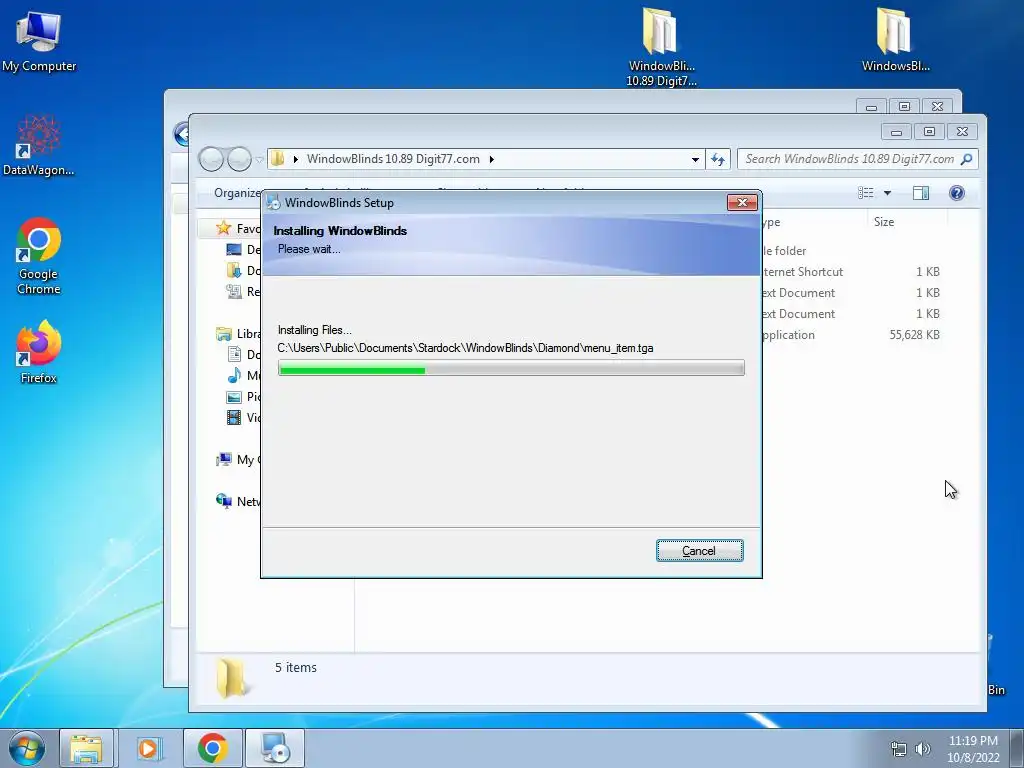Image resolution: width=1024 pixels, height=768 pixels.
Task: Open the recent pages dropdown arrow
Action: [x=259, y=159]
